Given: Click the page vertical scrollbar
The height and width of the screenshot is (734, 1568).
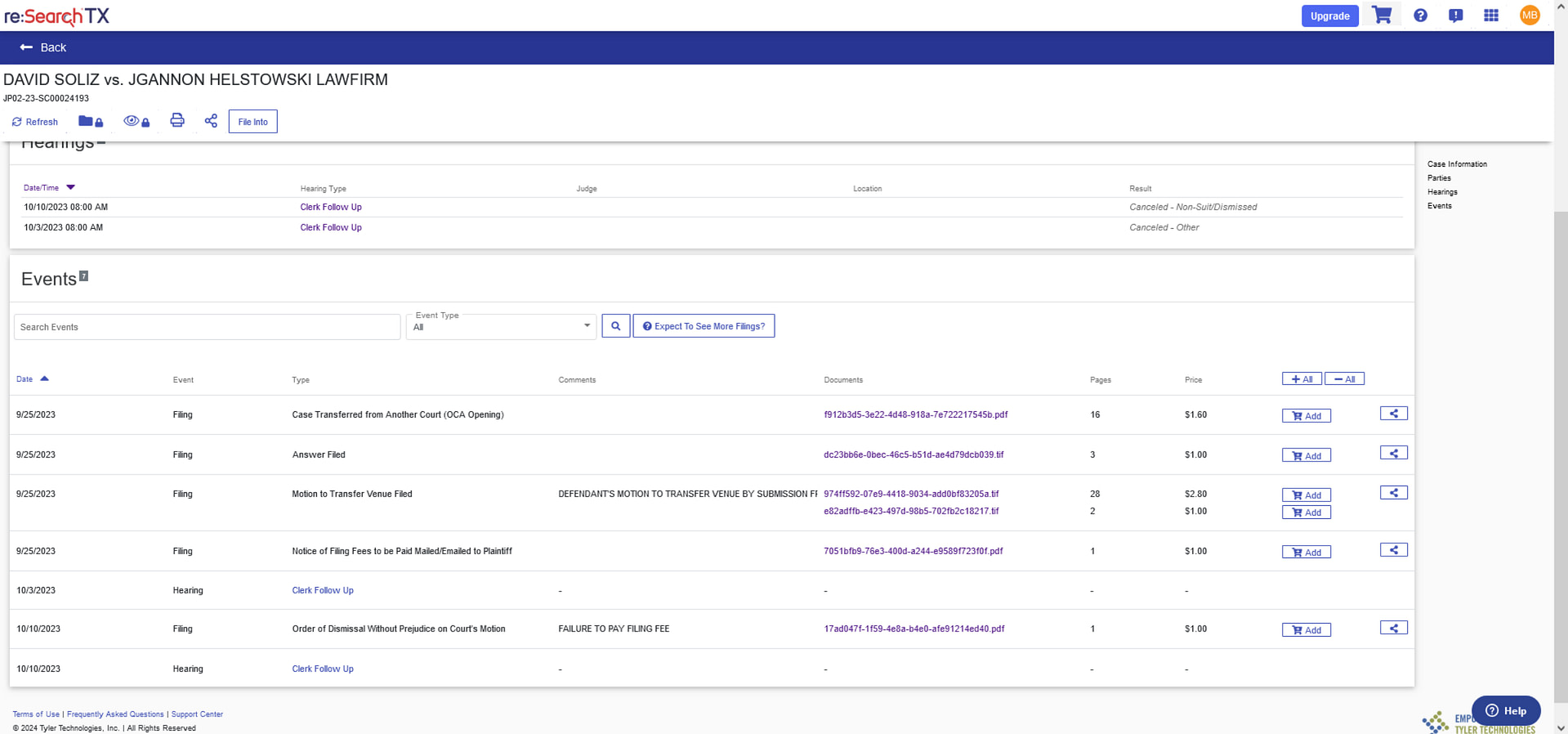Looking at the screenshot, I should 1561,458.
